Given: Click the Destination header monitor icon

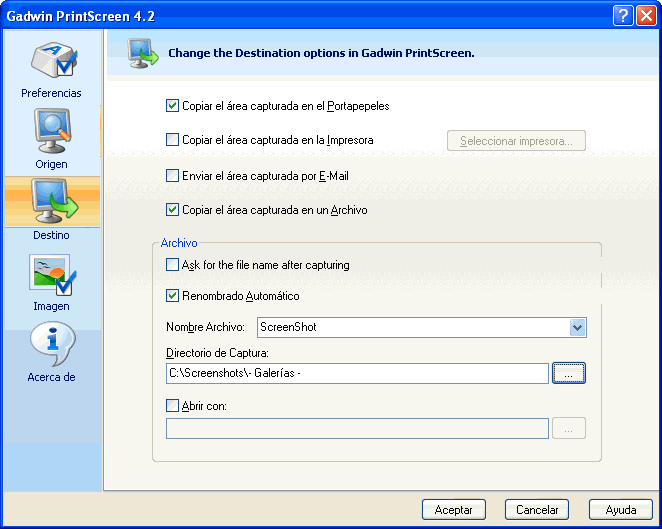Looking at the screenshot, I should [143, 53].
